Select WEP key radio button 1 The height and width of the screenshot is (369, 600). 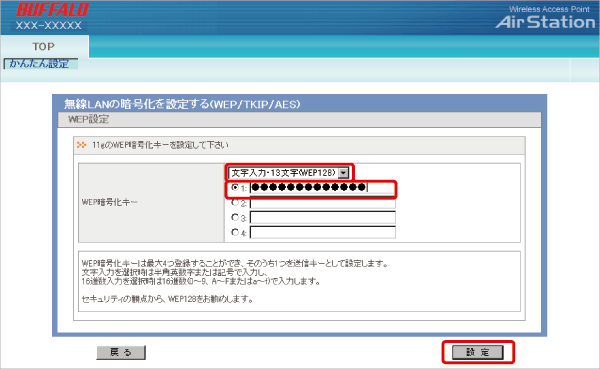click(235, 188)
